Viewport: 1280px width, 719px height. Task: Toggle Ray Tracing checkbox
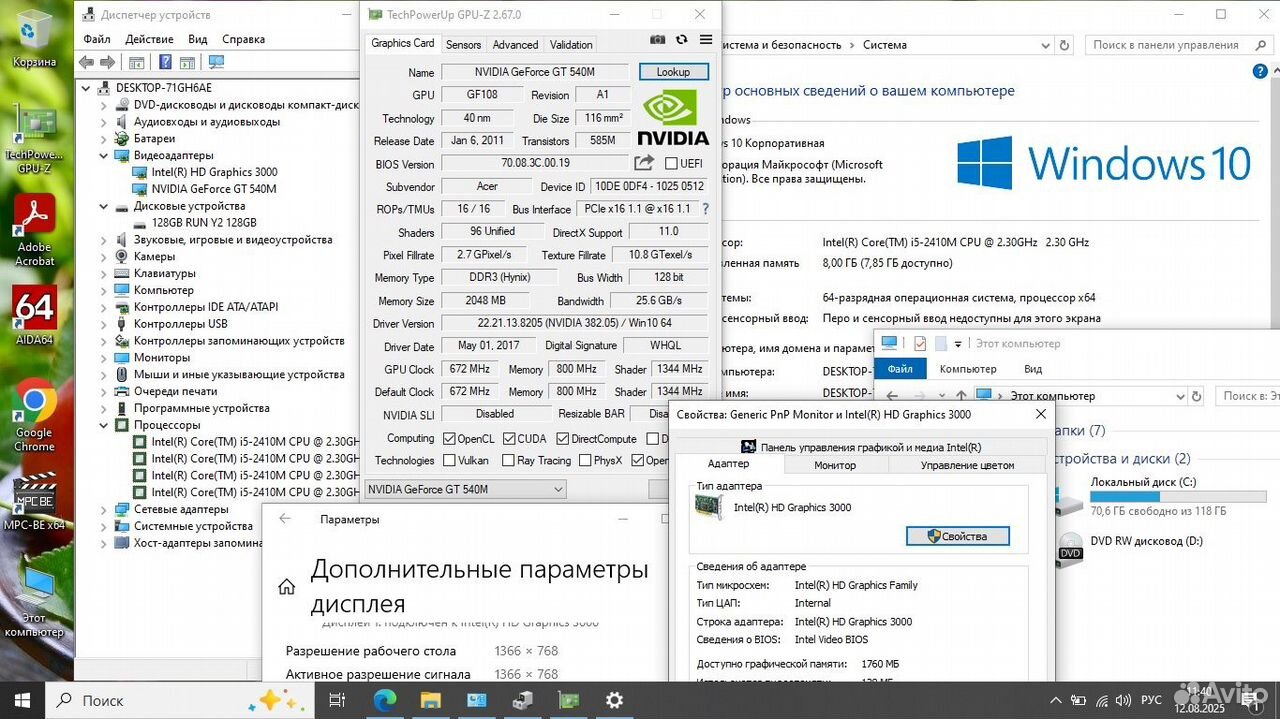(509, 460)
